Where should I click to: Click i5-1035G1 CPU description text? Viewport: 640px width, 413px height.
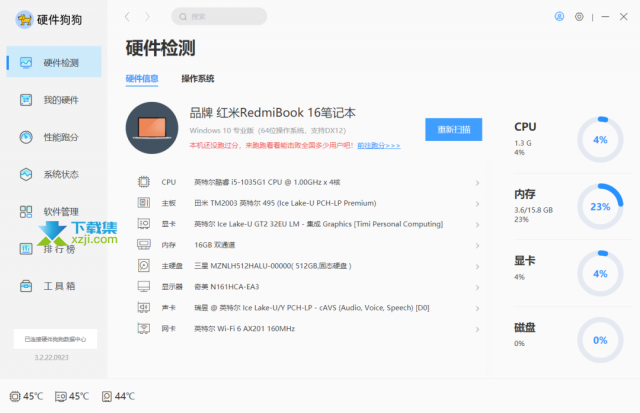click(x=267, y=182)
